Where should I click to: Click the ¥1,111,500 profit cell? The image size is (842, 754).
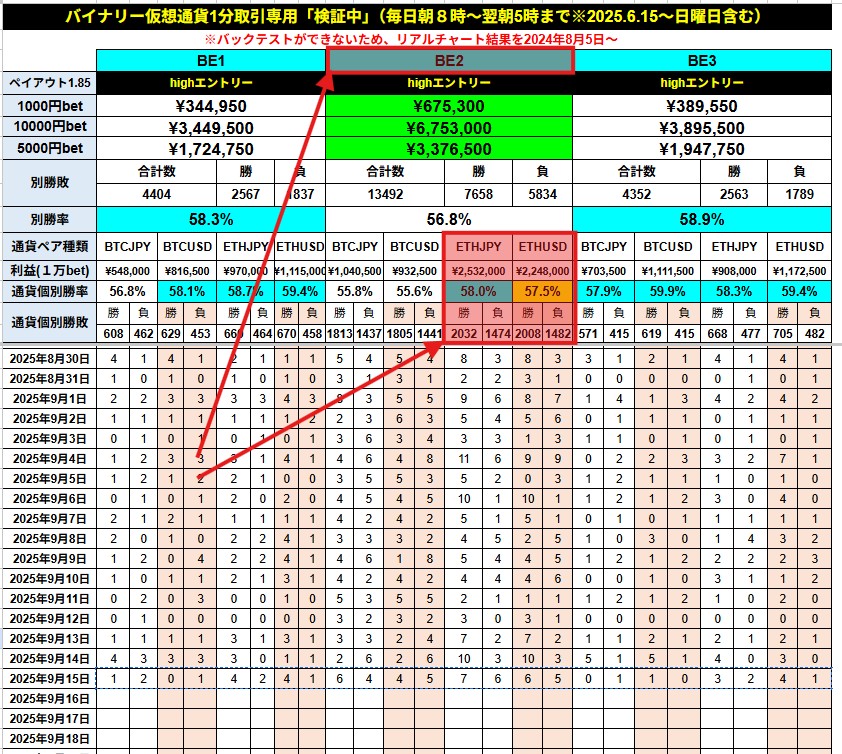tap(667, 271)
